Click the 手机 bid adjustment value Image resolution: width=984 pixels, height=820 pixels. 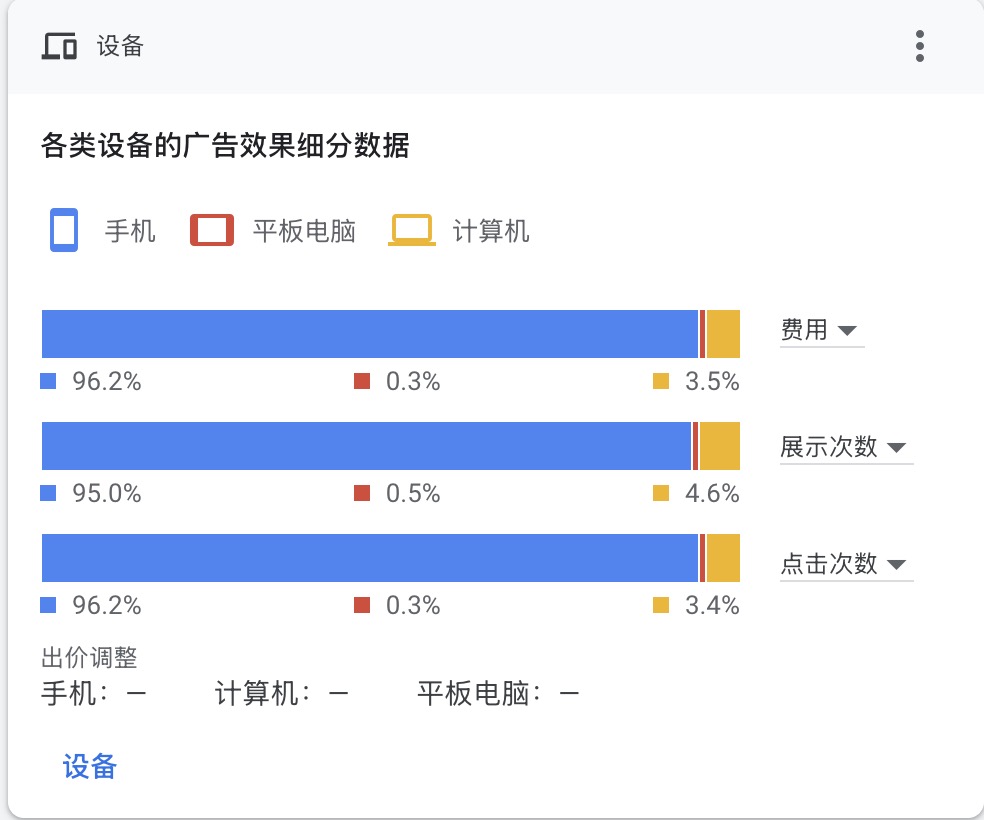pyautogui.click(x=136, y=694)
